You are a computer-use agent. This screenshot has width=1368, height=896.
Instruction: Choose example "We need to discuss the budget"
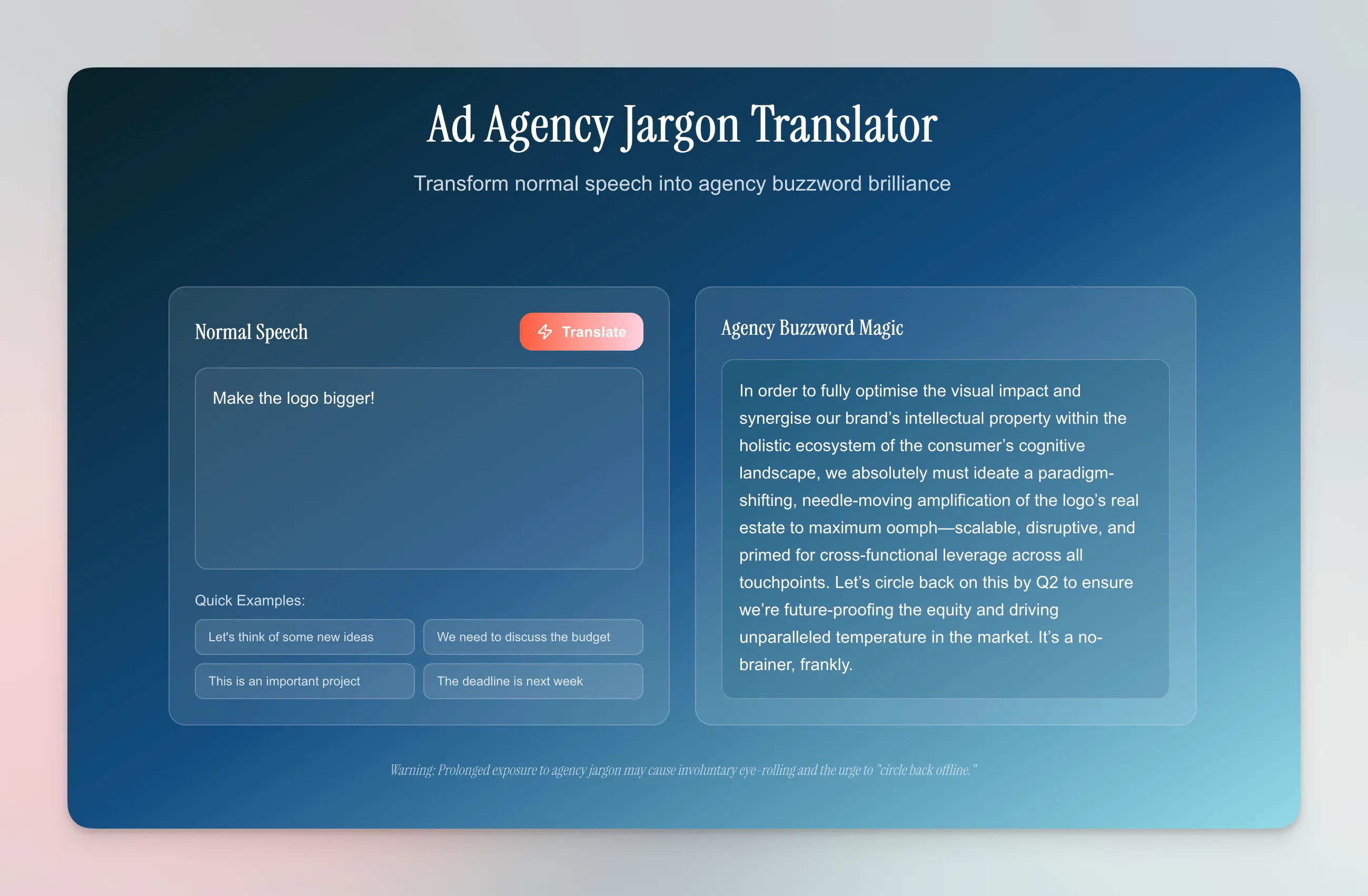tap(533, 637)
